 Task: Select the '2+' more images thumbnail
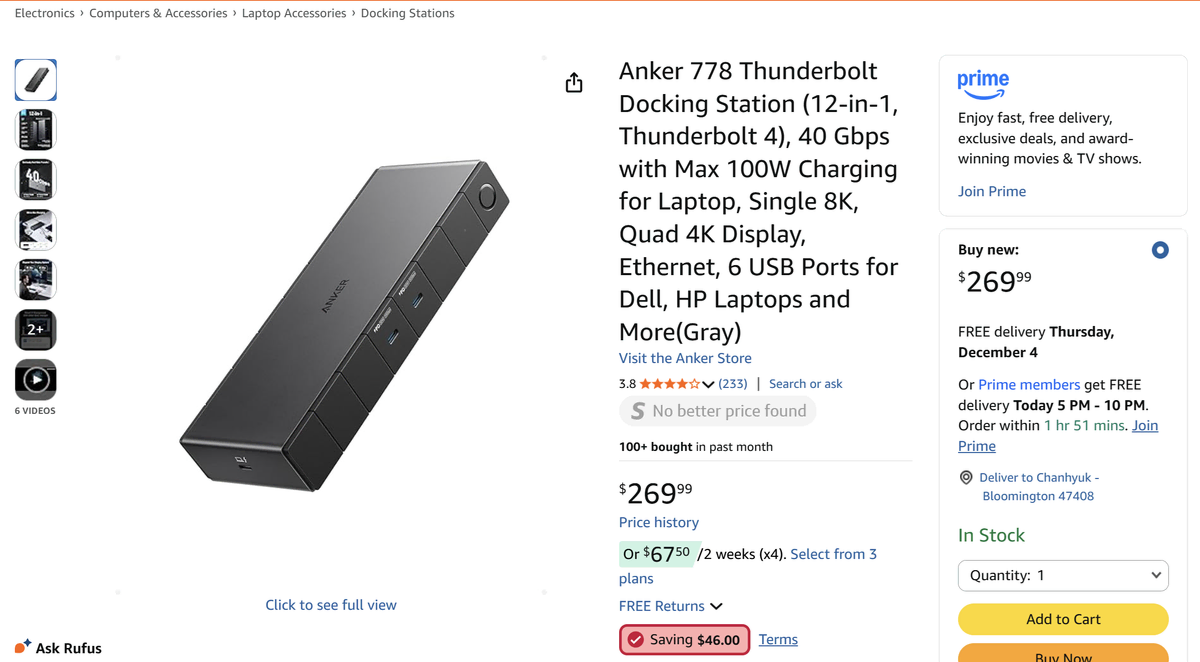pyautogui.click(x=36, y=330)
